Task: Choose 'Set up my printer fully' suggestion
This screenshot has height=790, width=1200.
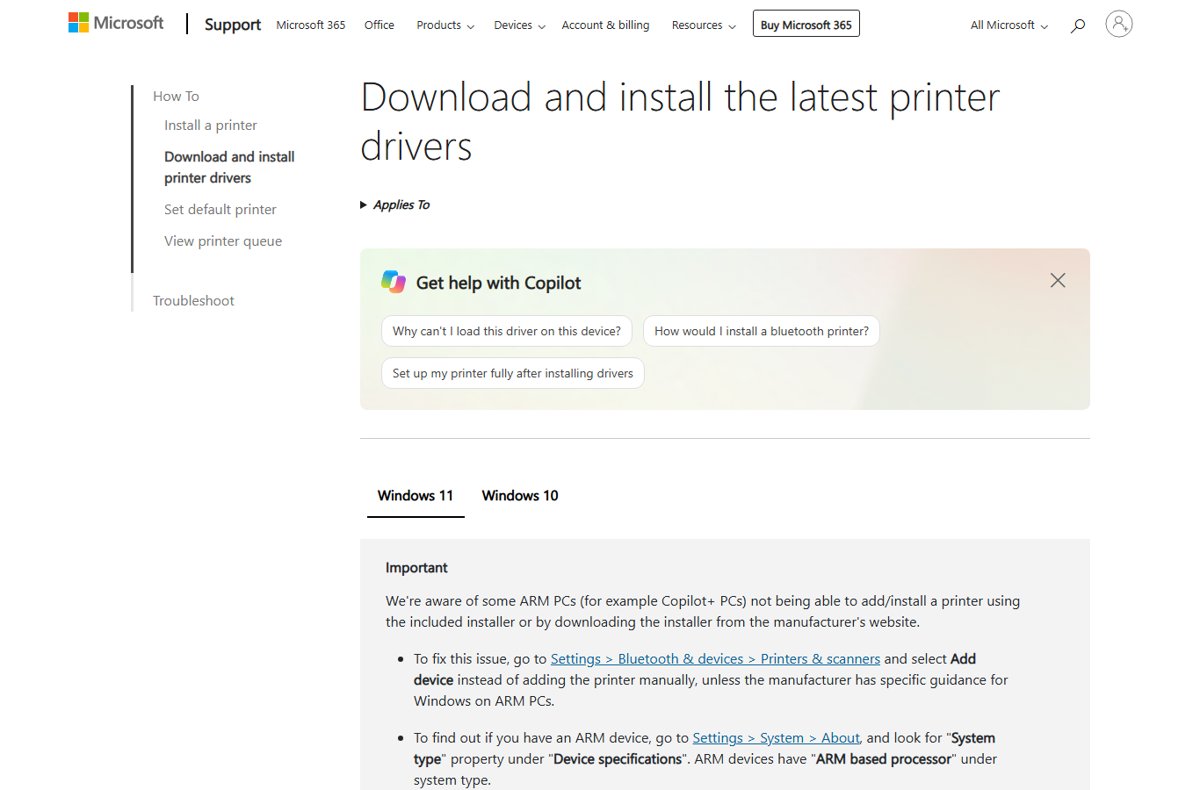Action: 513,373
